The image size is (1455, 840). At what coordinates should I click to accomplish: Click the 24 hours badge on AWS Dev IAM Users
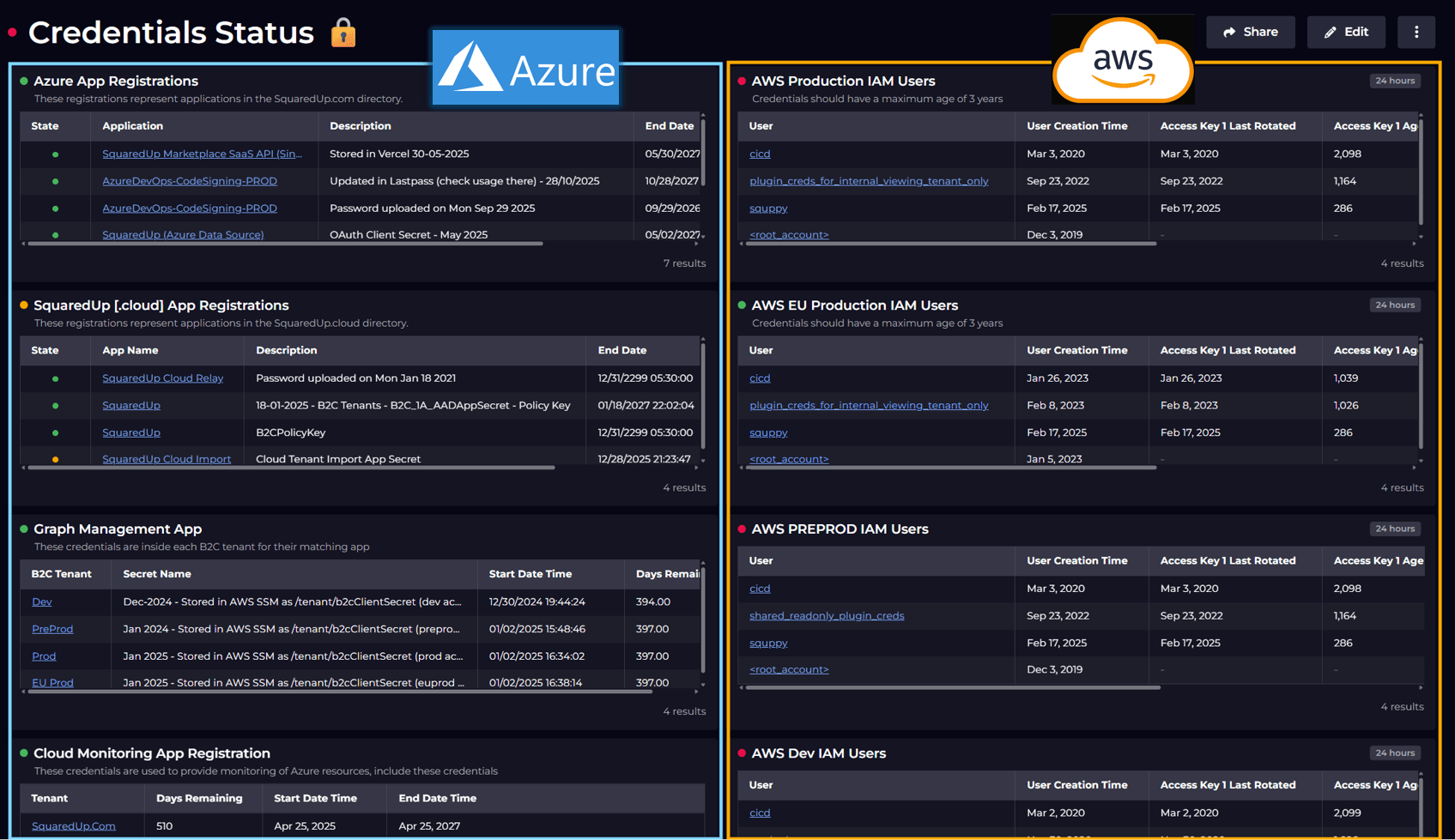point(1394,752)
